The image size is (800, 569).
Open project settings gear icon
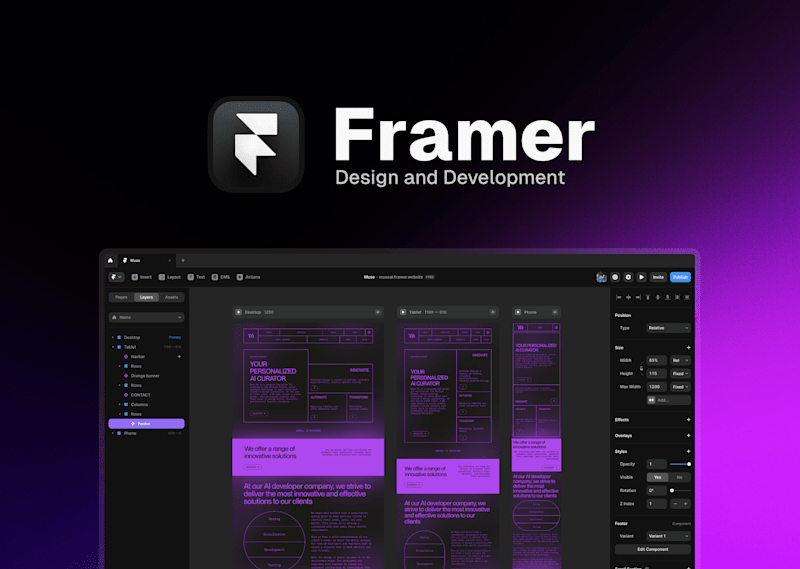point(629,277)
